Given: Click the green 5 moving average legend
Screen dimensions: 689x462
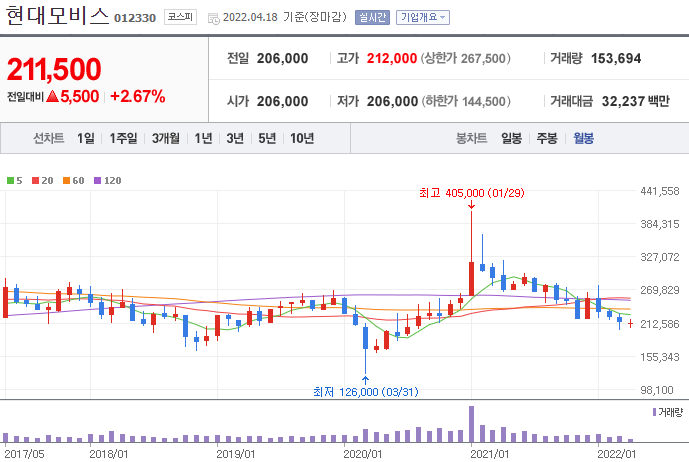Looking at the screenshot, I should coord(15,181).
